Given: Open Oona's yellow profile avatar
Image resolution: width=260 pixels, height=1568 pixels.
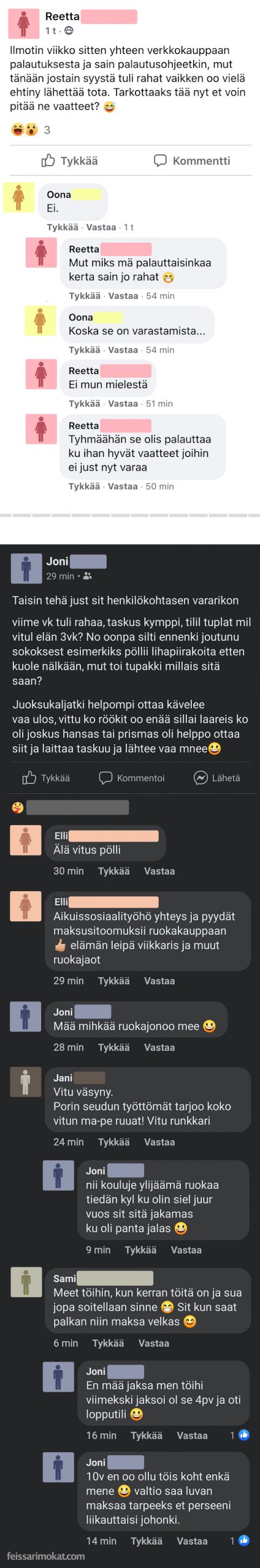Looking at the screenshot, I should click(19, 197).
